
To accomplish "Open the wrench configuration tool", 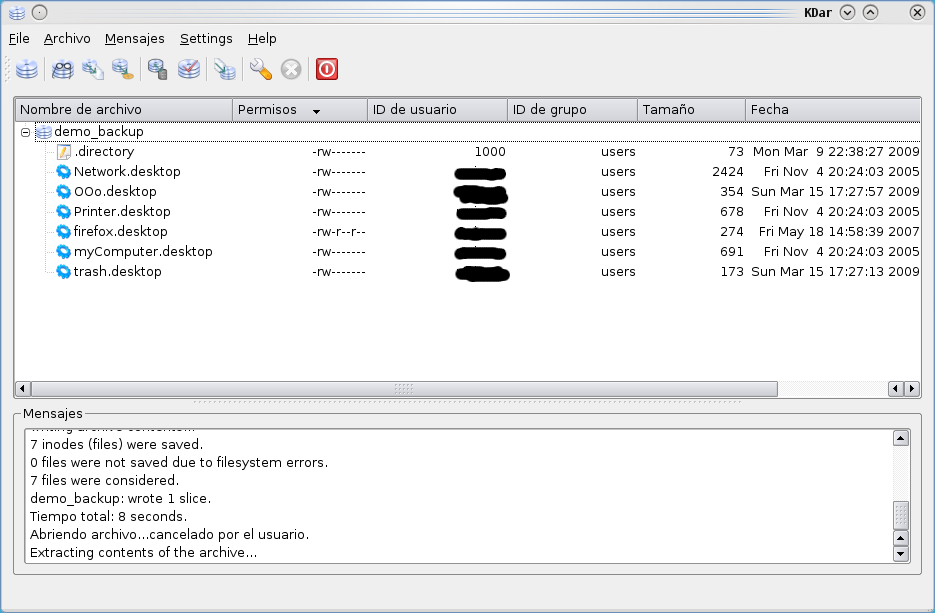I will coord(260,69).
